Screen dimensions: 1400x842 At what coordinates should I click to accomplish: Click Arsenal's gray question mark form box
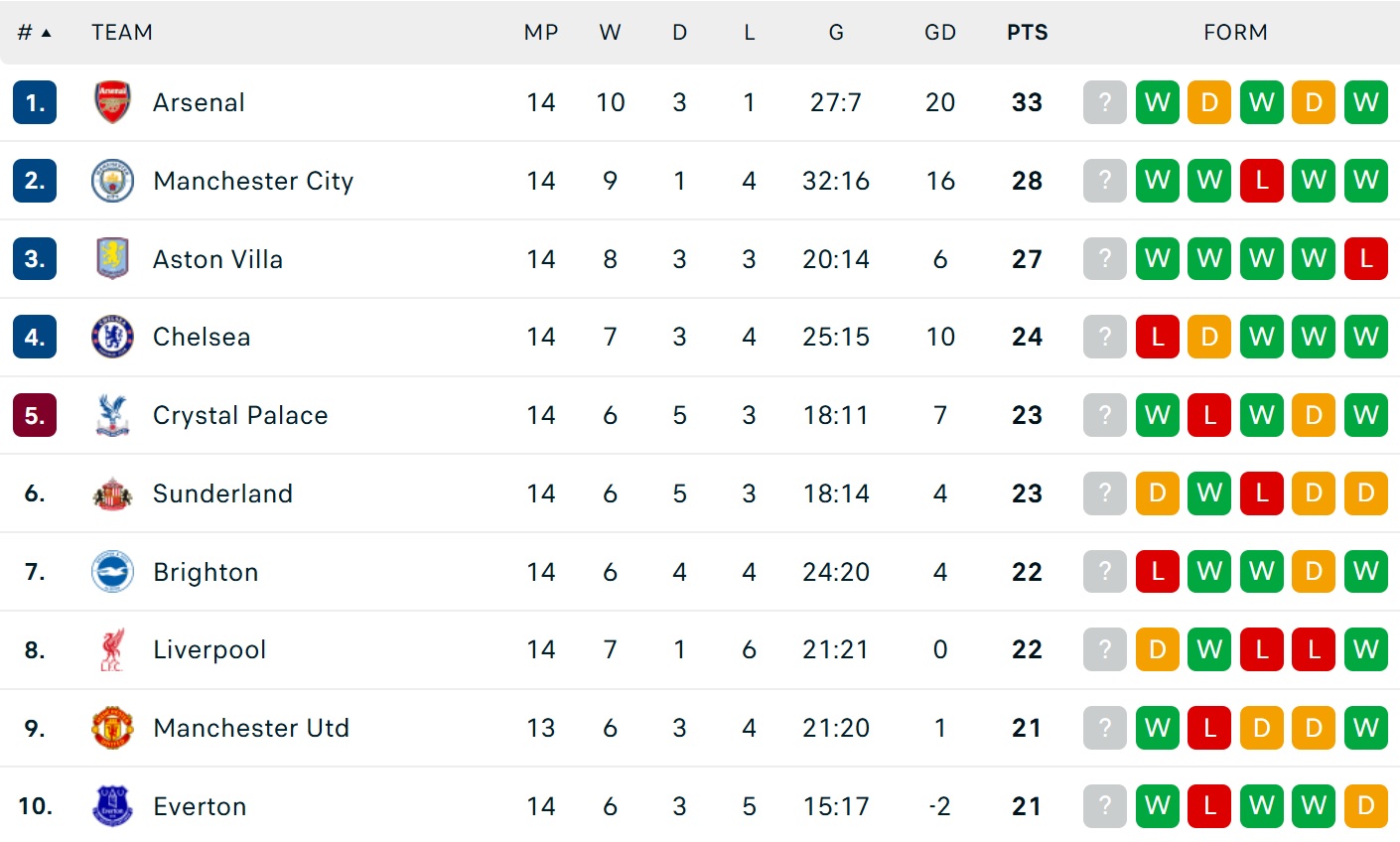(1105, 102)
